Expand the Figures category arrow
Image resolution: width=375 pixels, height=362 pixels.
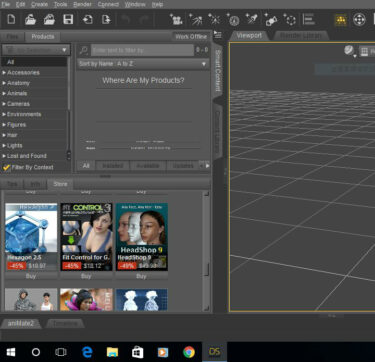pos(4,125)
